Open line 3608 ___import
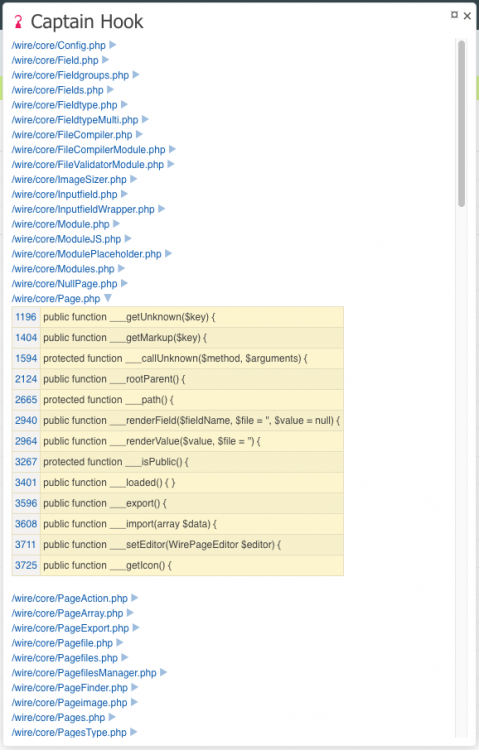479x750 pixels. click(x=26, y=523)
